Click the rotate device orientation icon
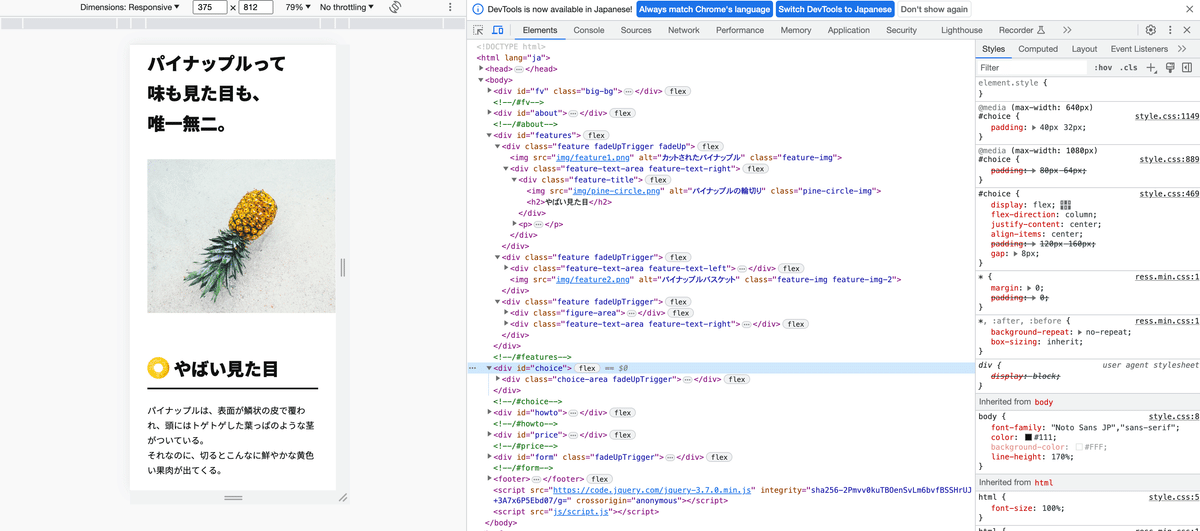The width and height of the screenshot is (1200, 531). point(395,7)
